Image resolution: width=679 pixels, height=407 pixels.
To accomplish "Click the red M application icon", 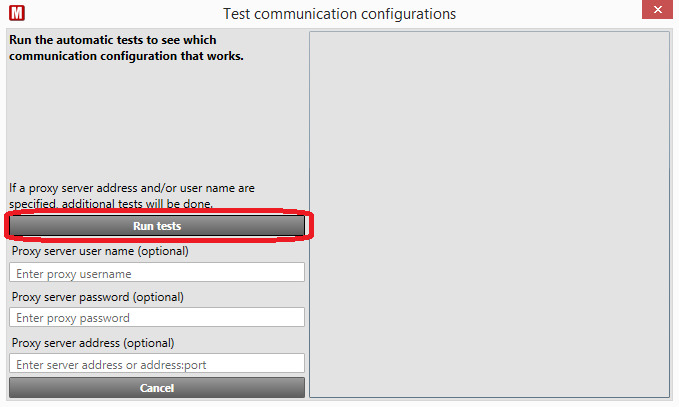I will 17,13.
